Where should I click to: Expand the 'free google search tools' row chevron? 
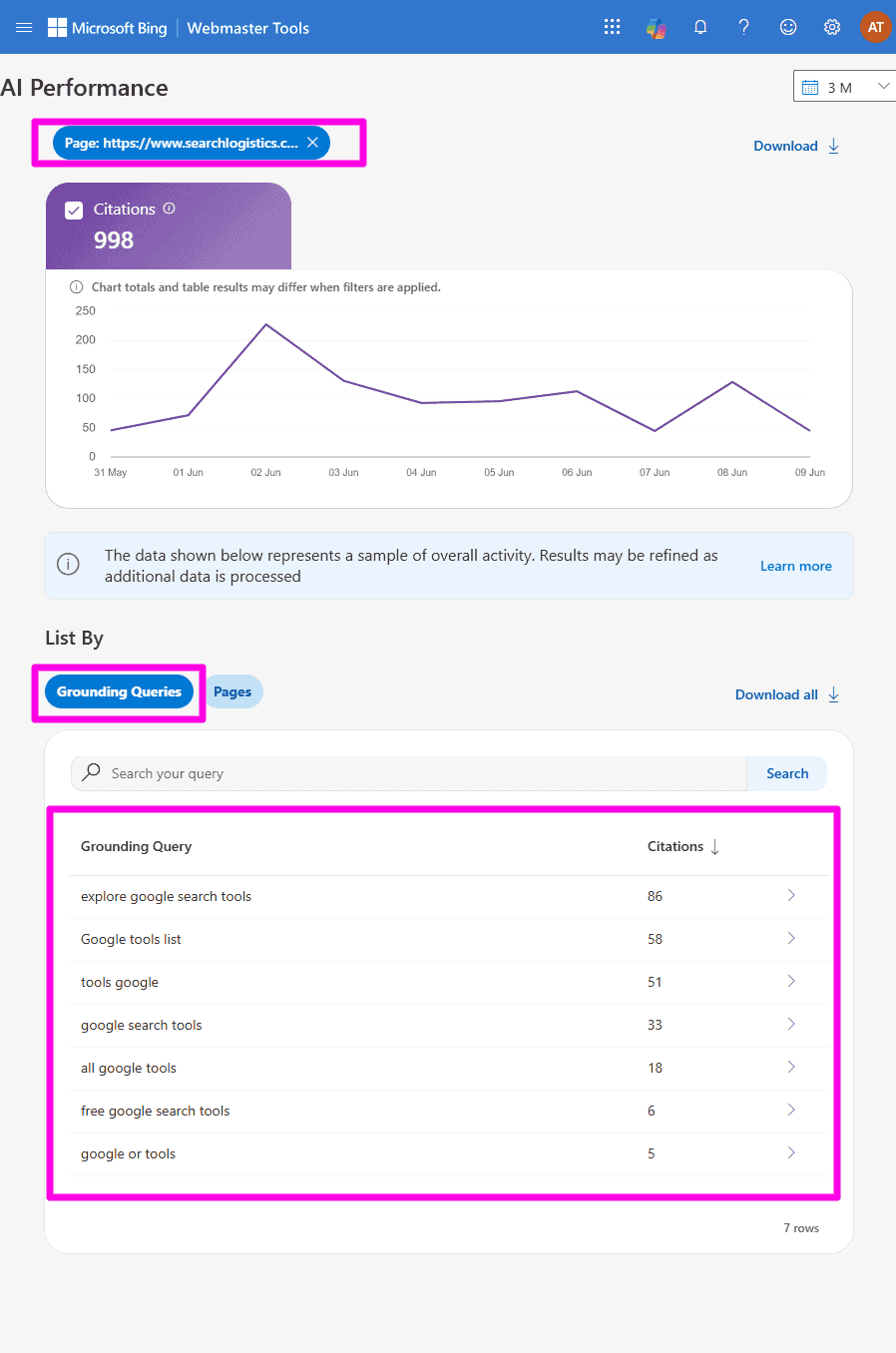coord(791,1110)
